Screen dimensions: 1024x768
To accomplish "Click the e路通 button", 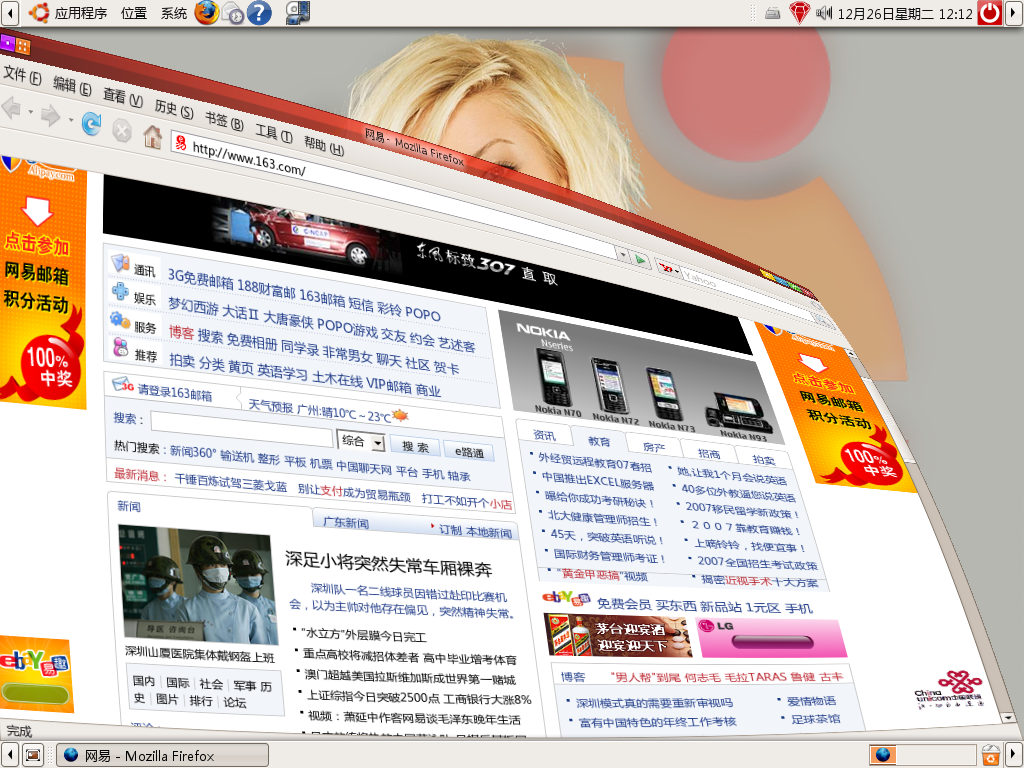I will 469,452.
